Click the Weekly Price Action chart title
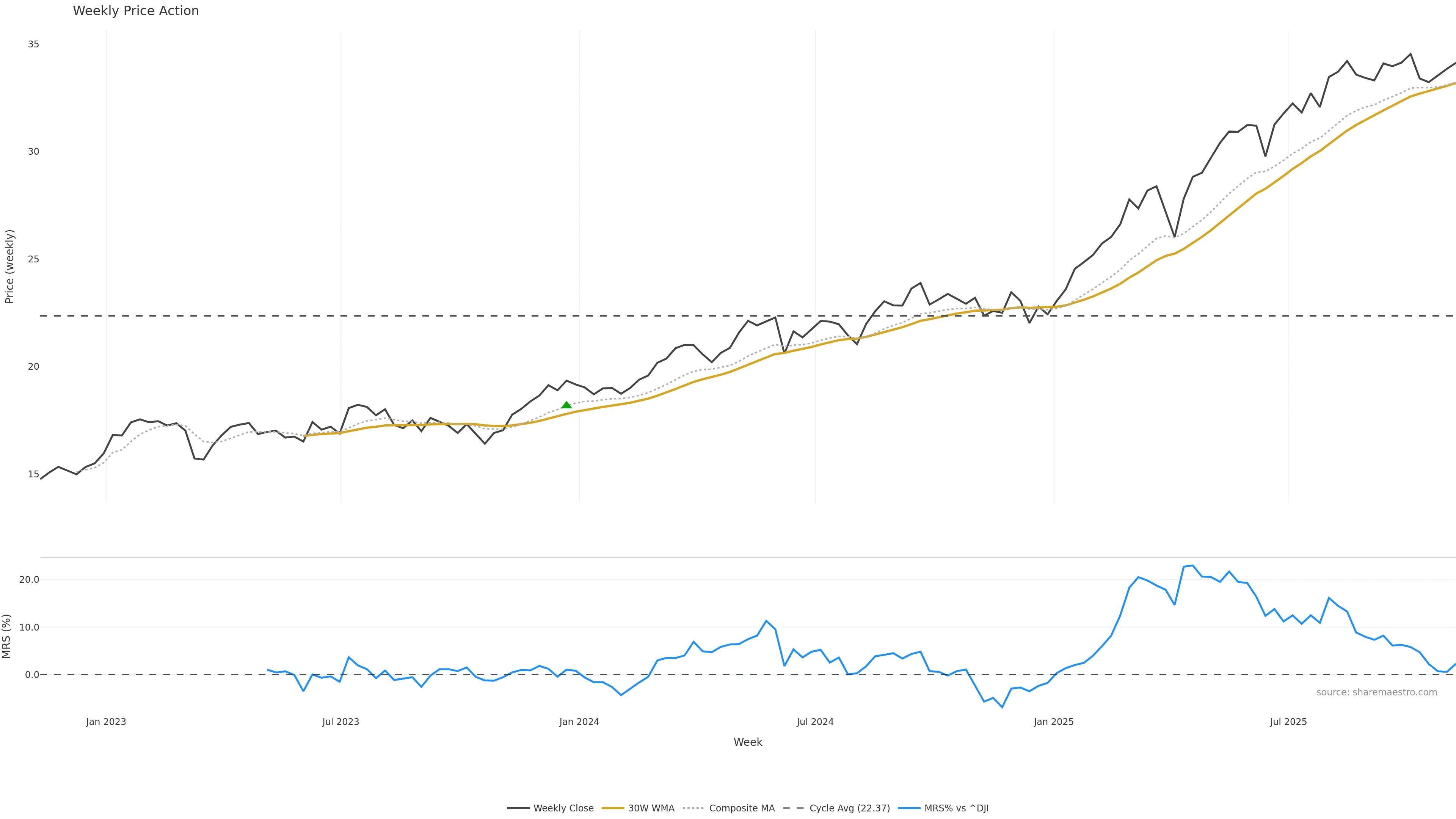This screenshot has height=819, width=1456. [136, 11]
